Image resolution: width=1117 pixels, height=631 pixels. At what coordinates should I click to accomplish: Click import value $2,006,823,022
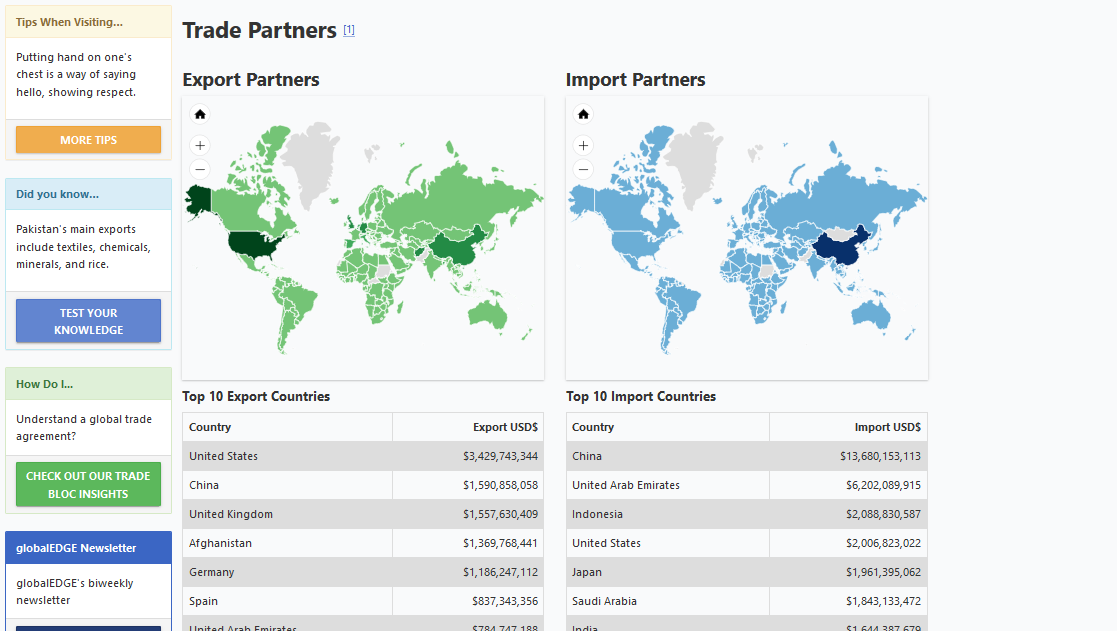[883, 543]
